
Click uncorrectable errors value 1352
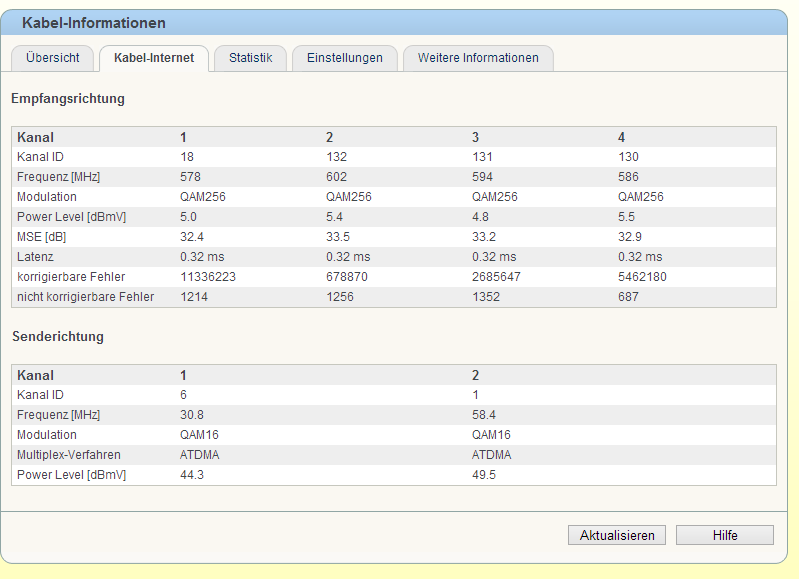pyautogui.click(x=485, y=297)
